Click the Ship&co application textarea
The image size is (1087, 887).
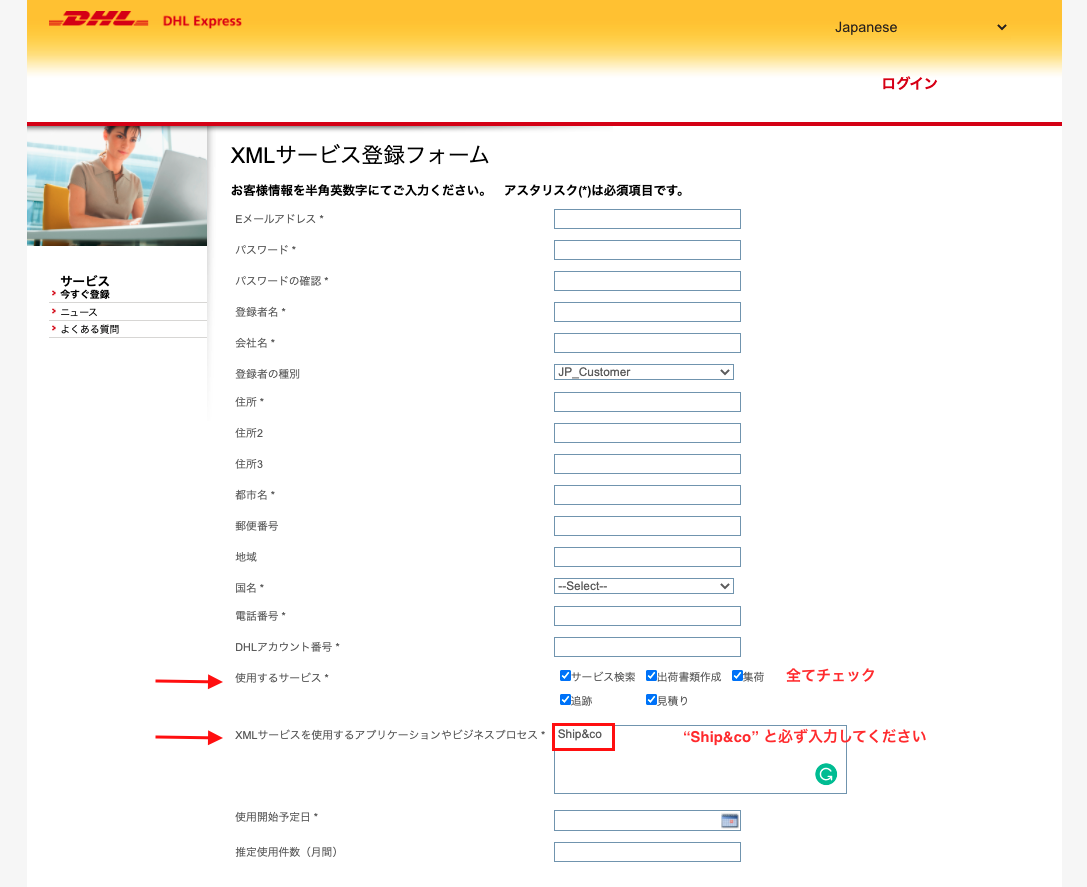tap(700, 759)
